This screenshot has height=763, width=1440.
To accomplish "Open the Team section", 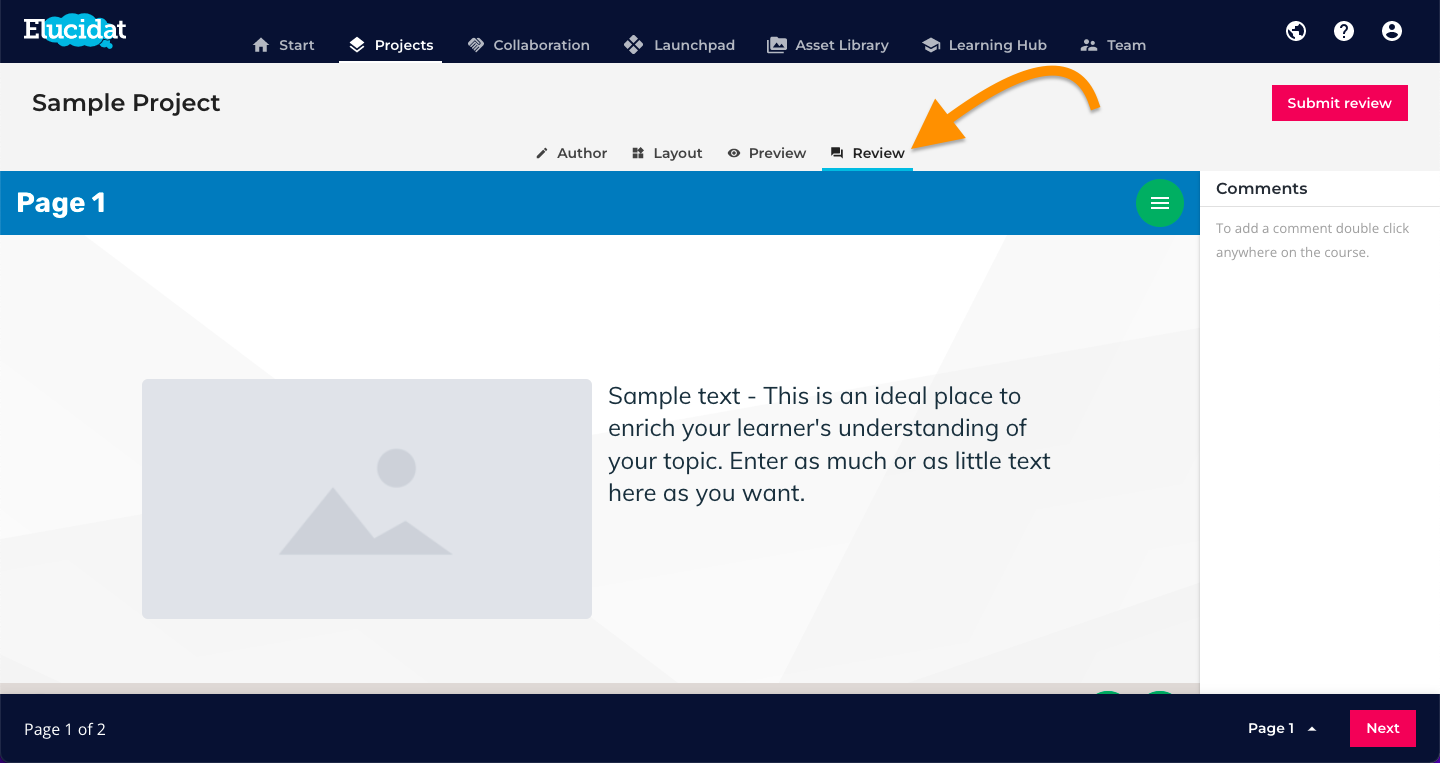I will [1113, 45].
